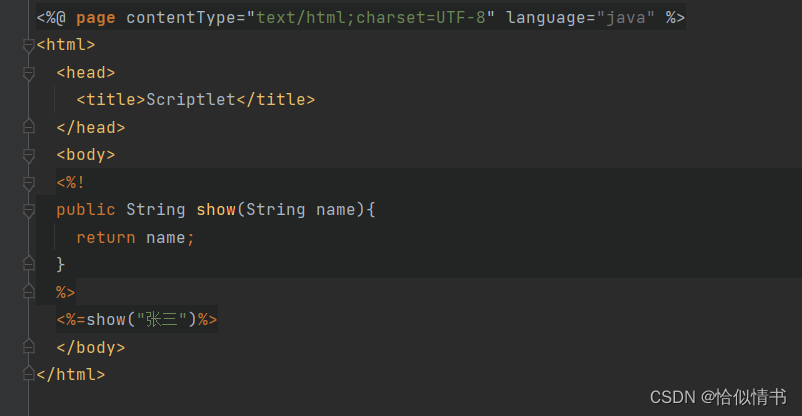Image resolution: width=802 pixels, height=416 pixels.
Task: Click the <%= expression opening tag
Action: pos(71,320)
